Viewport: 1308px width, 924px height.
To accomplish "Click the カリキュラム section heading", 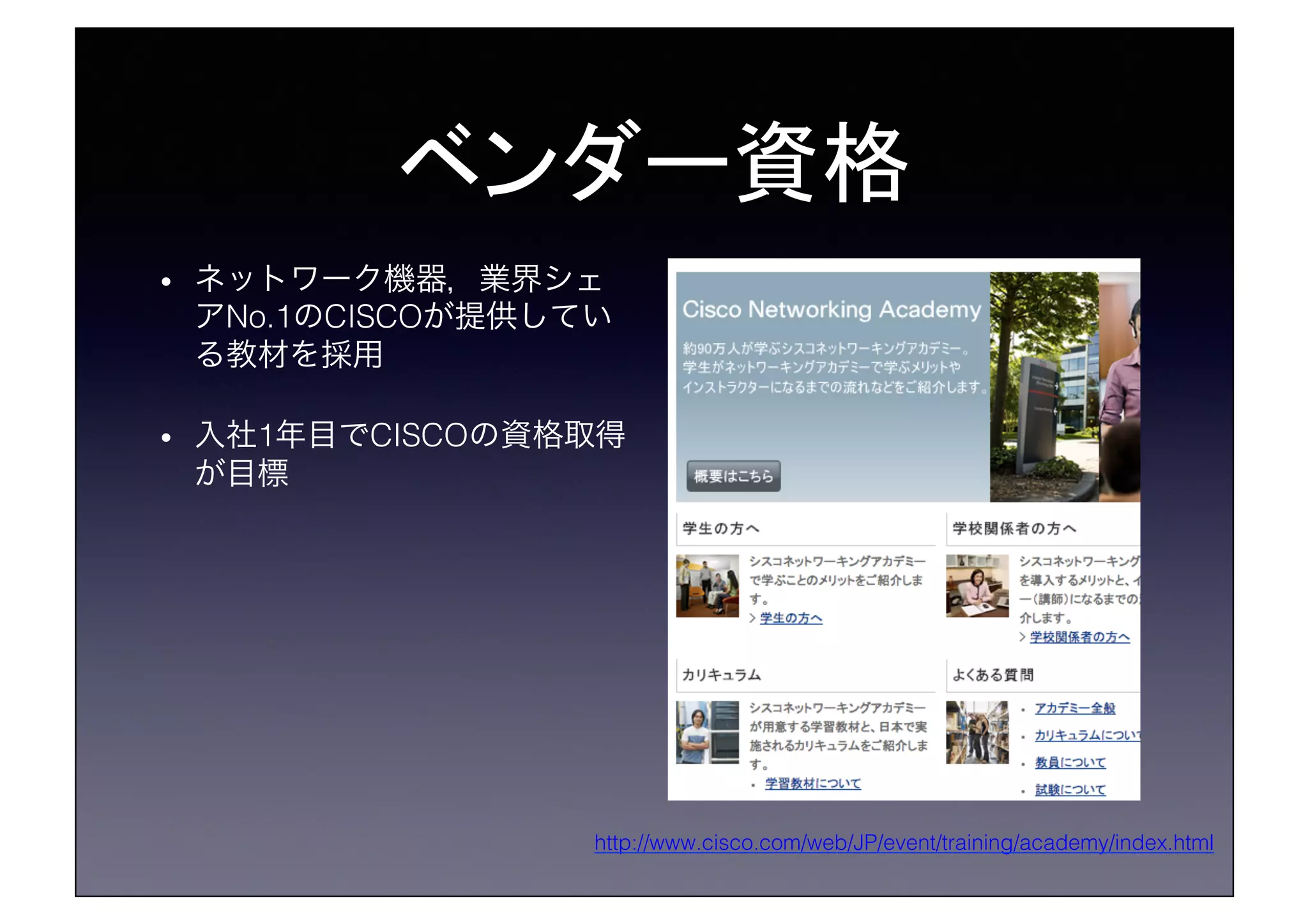I will pyautogui.click(x=721, y=675).
